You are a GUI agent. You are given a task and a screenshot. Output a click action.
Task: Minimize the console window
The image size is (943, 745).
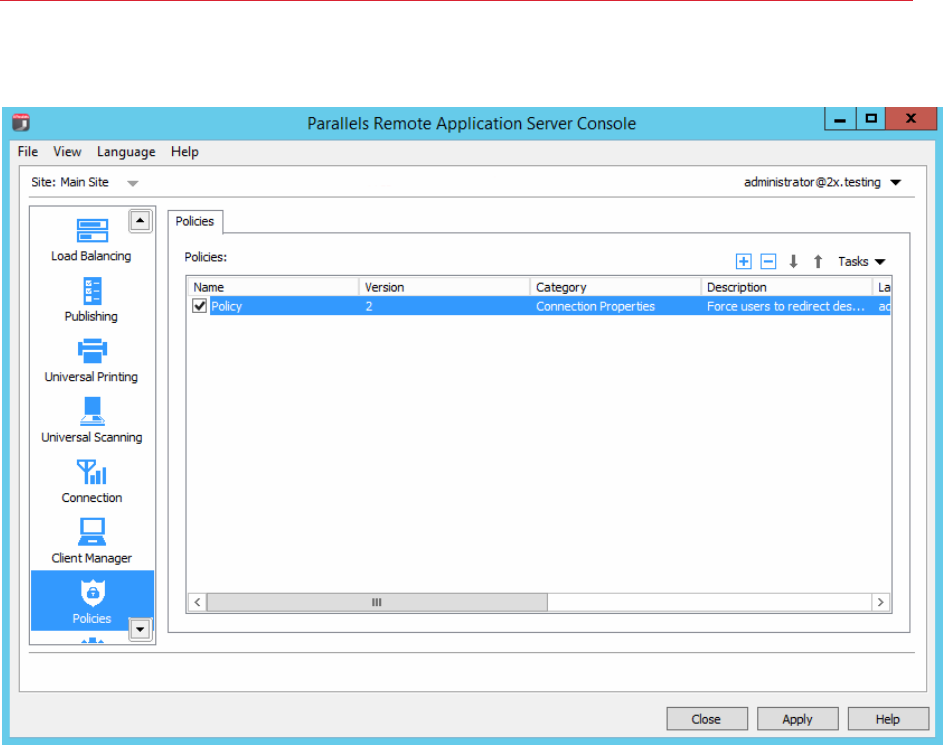coord(840,119)
